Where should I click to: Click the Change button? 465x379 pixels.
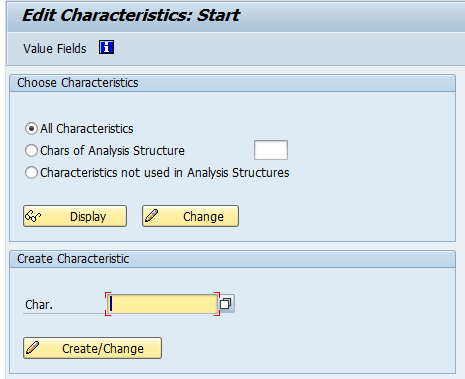pos(190,216)
